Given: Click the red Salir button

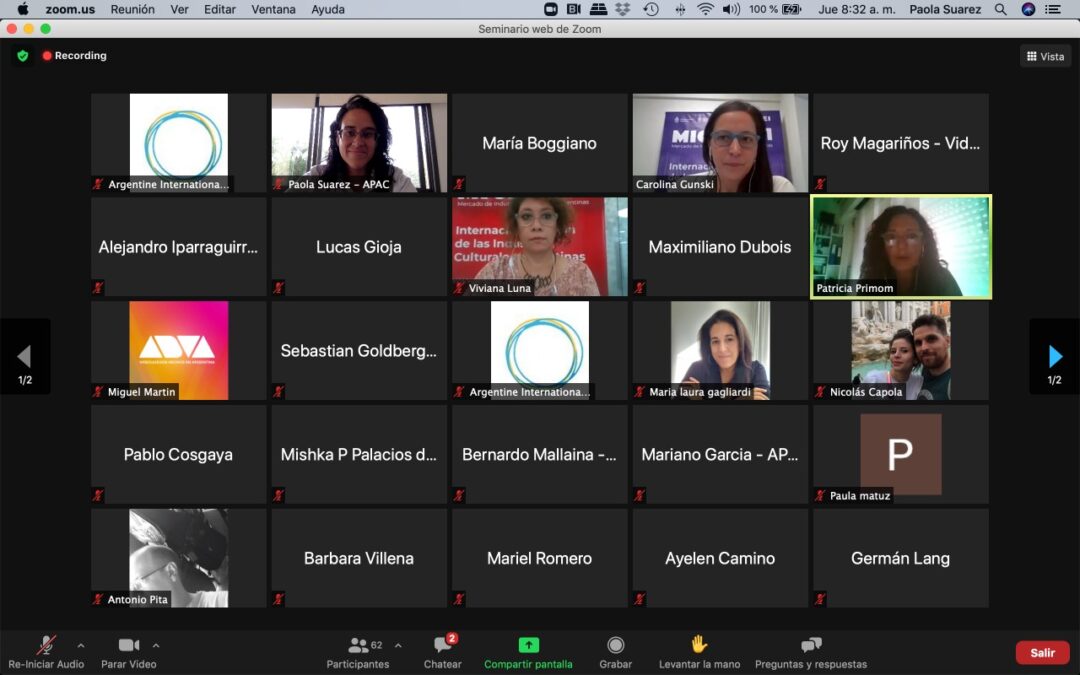Looking at the screenshot, I should (x=1042, y=652).
